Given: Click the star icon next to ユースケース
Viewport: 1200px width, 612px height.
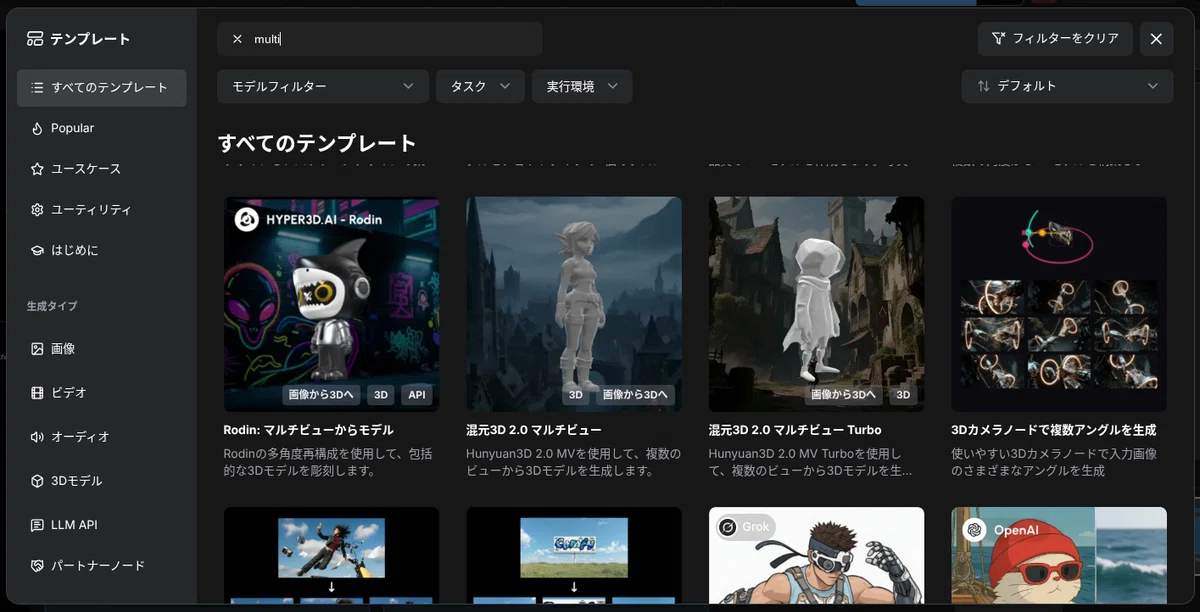Looking at the screenshot, I should [37, 169].
